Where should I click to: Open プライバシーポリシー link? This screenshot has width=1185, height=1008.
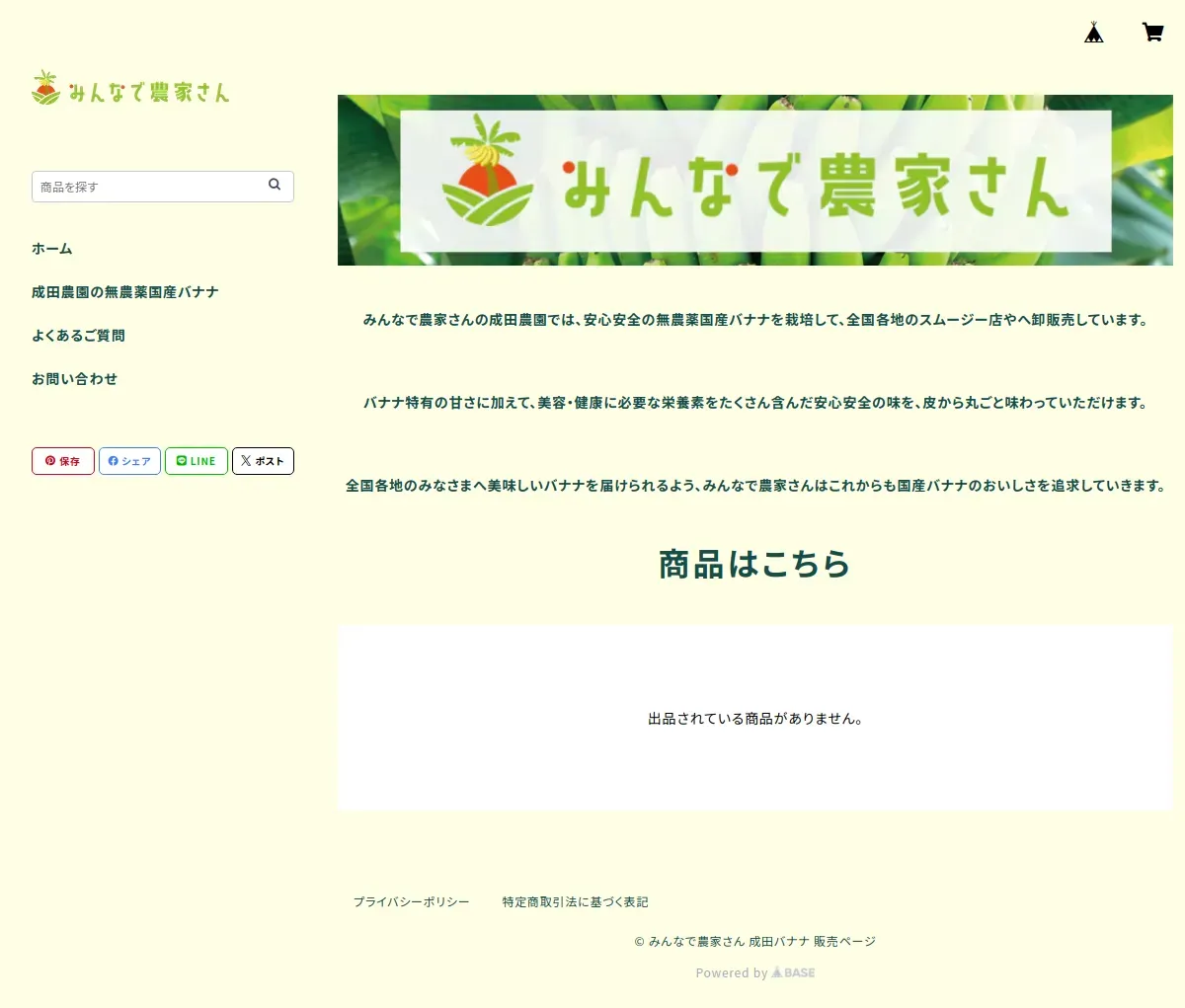click(x=412, y=902)
